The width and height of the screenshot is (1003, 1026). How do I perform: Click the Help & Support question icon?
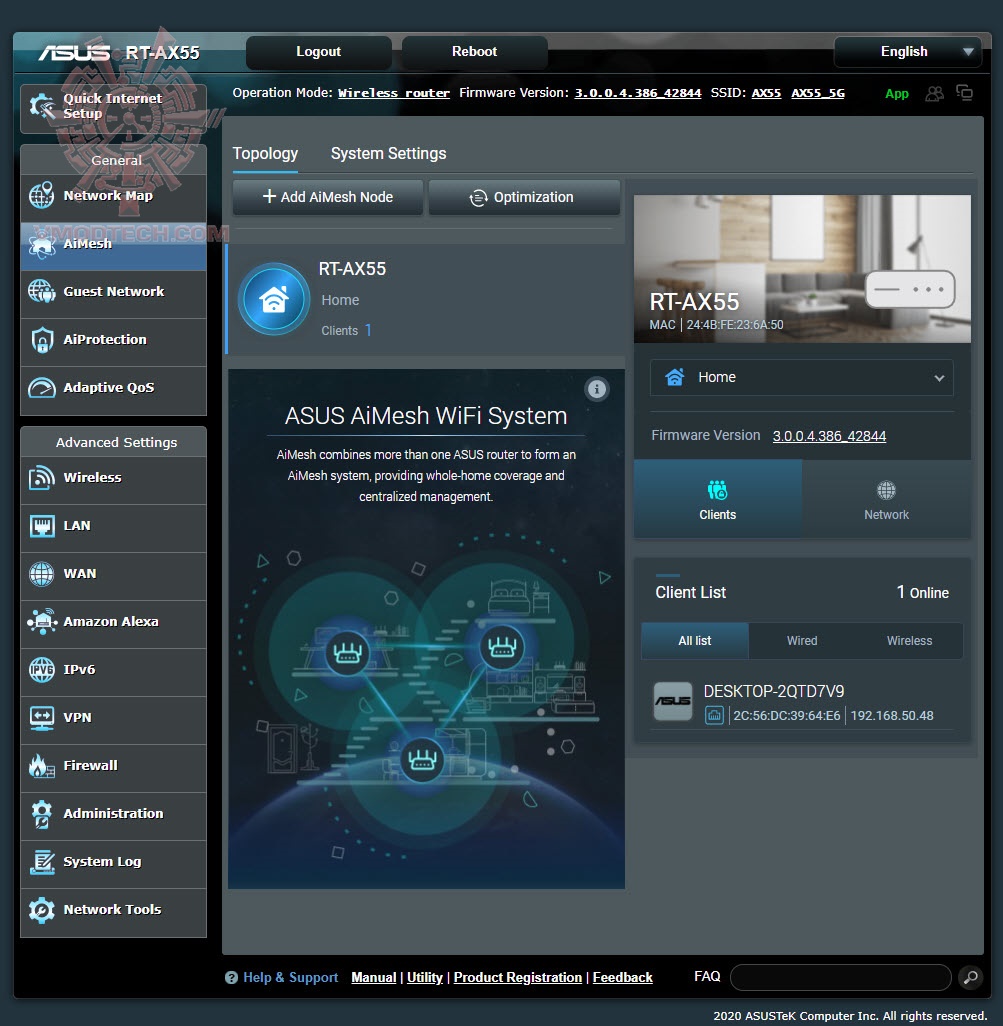pyautogui.click(x=231, y=978)
